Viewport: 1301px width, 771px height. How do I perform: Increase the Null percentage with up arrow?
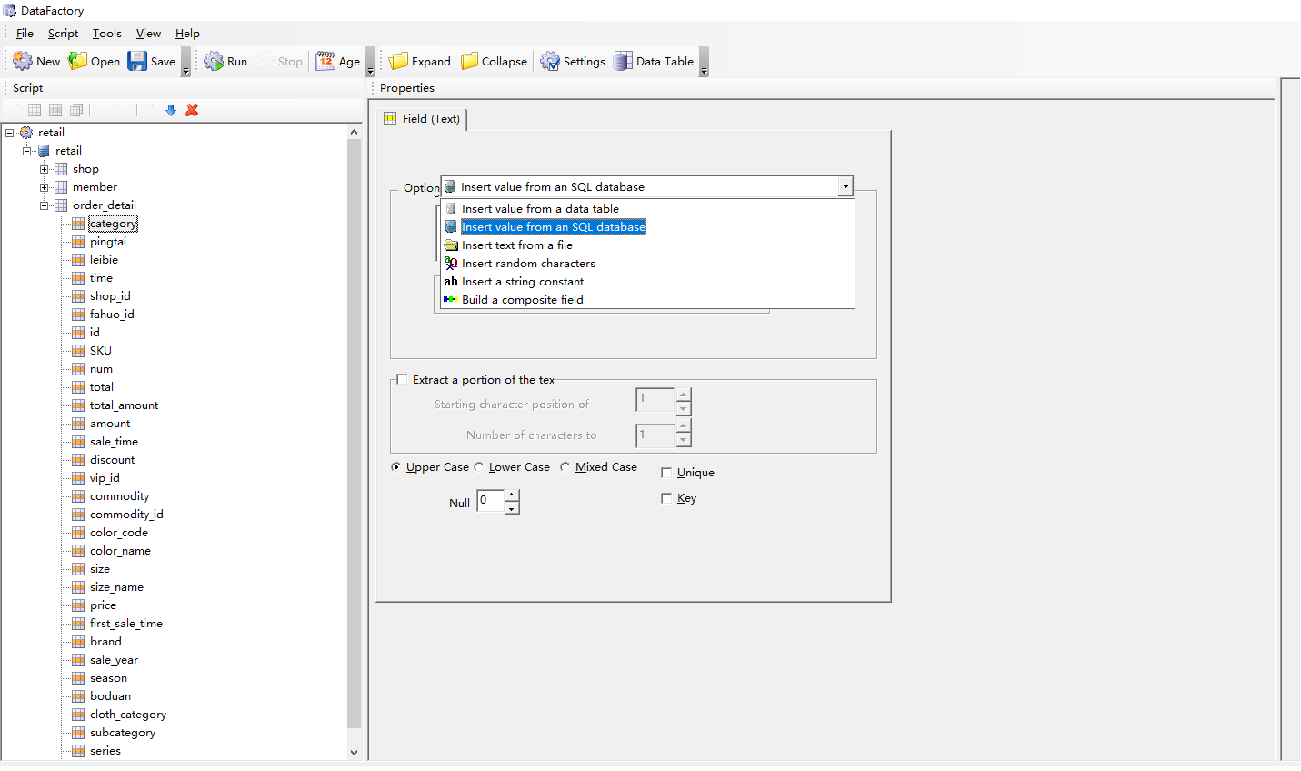(x=512, y=495)
